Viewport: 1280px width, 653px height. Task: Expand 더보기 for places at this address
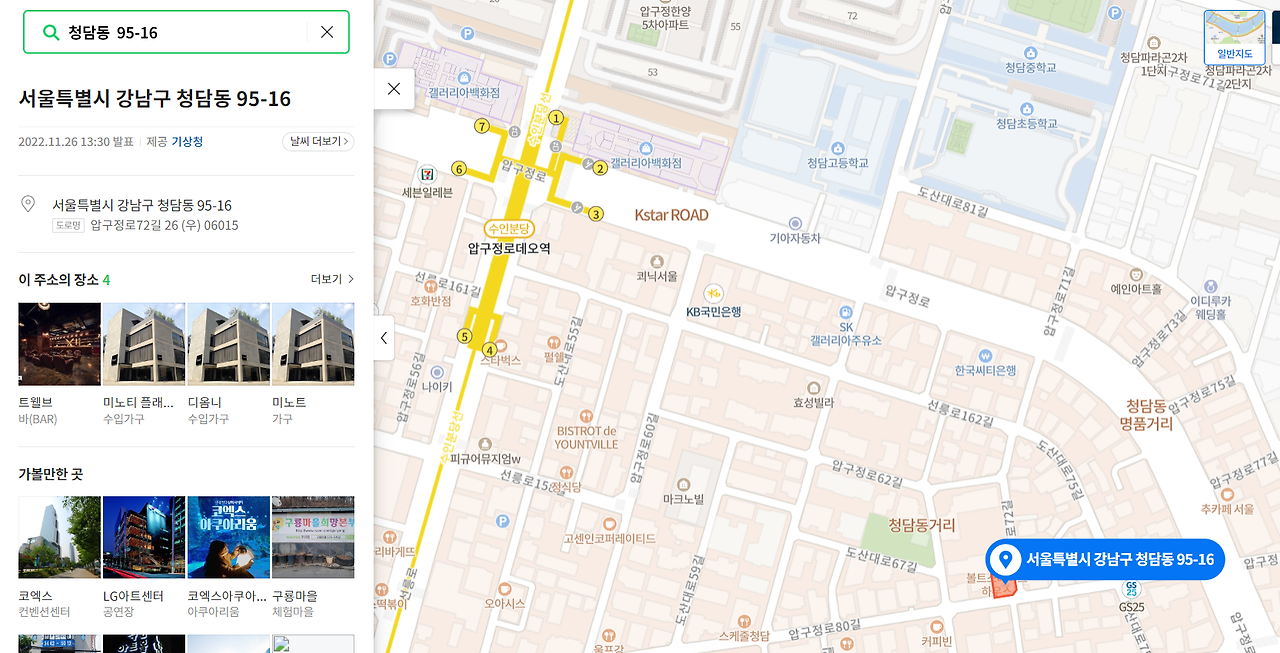[332, 279]
